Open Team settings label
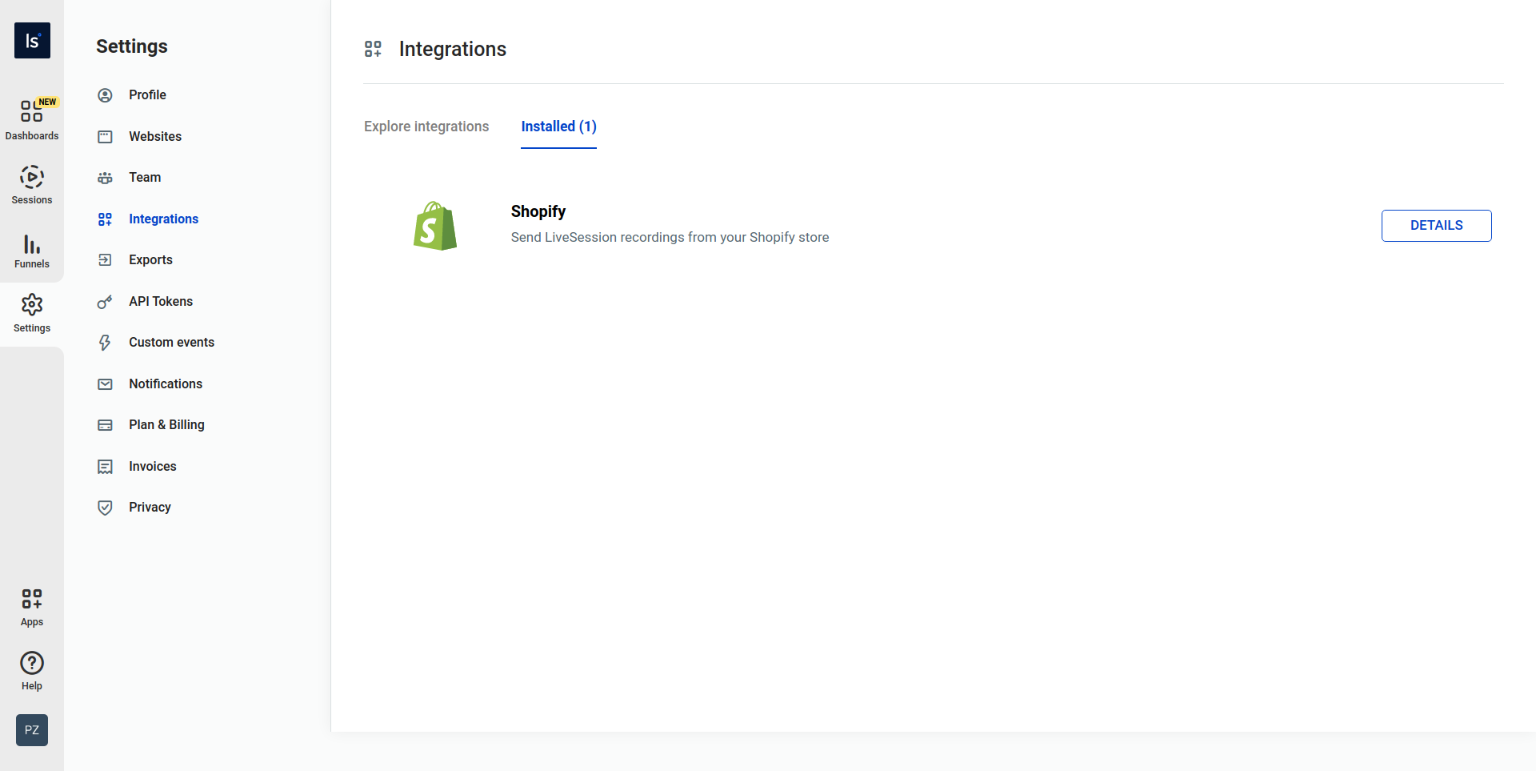 [145, 178]
